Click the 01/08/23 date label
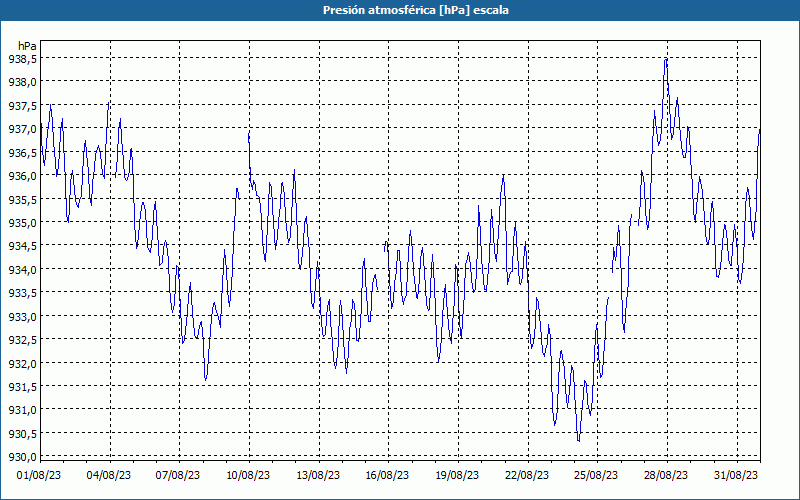The height and width of the screenshot is (500, 800). (39, 476)
